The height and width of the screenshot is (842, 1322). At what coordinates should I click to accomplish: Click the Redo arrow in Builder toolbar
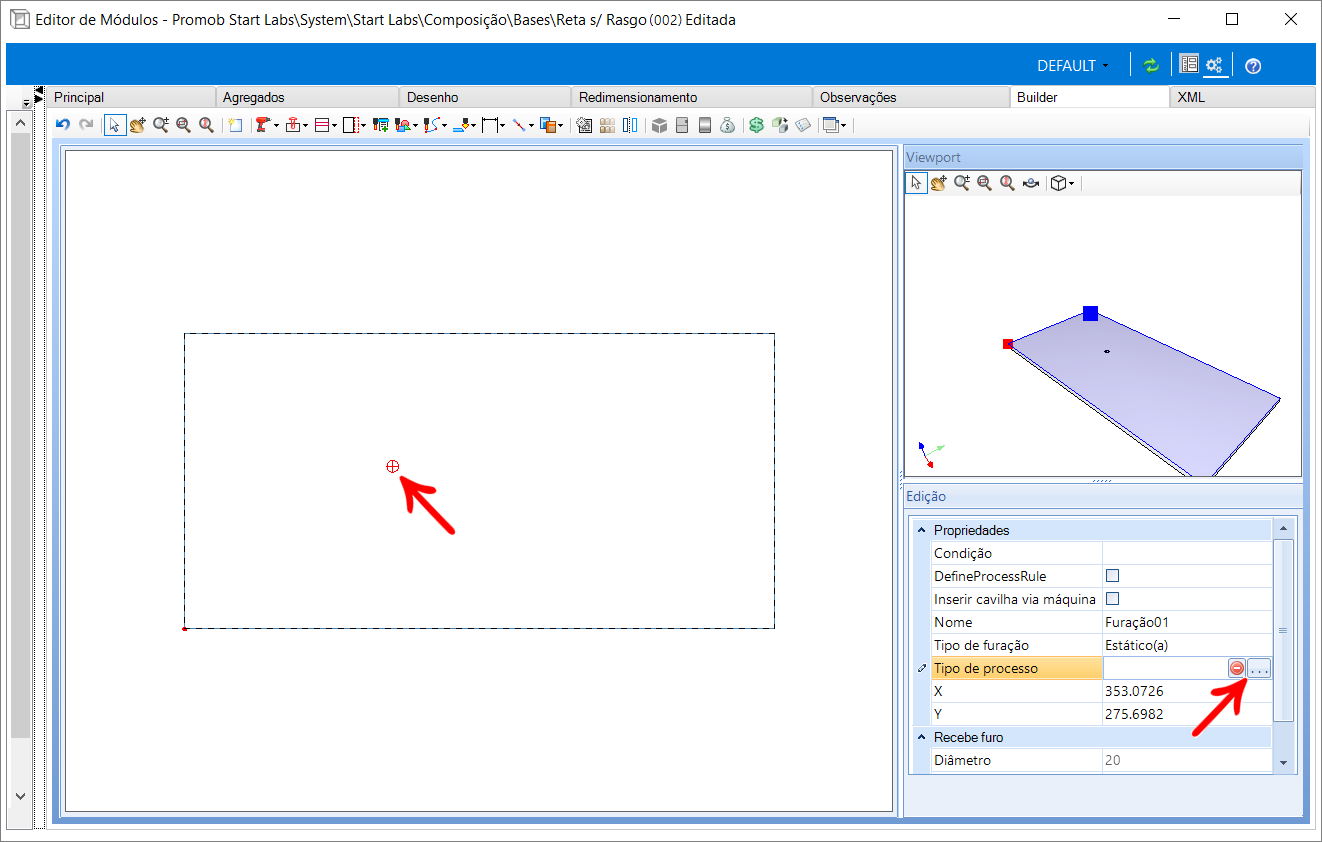coord(87,125)
